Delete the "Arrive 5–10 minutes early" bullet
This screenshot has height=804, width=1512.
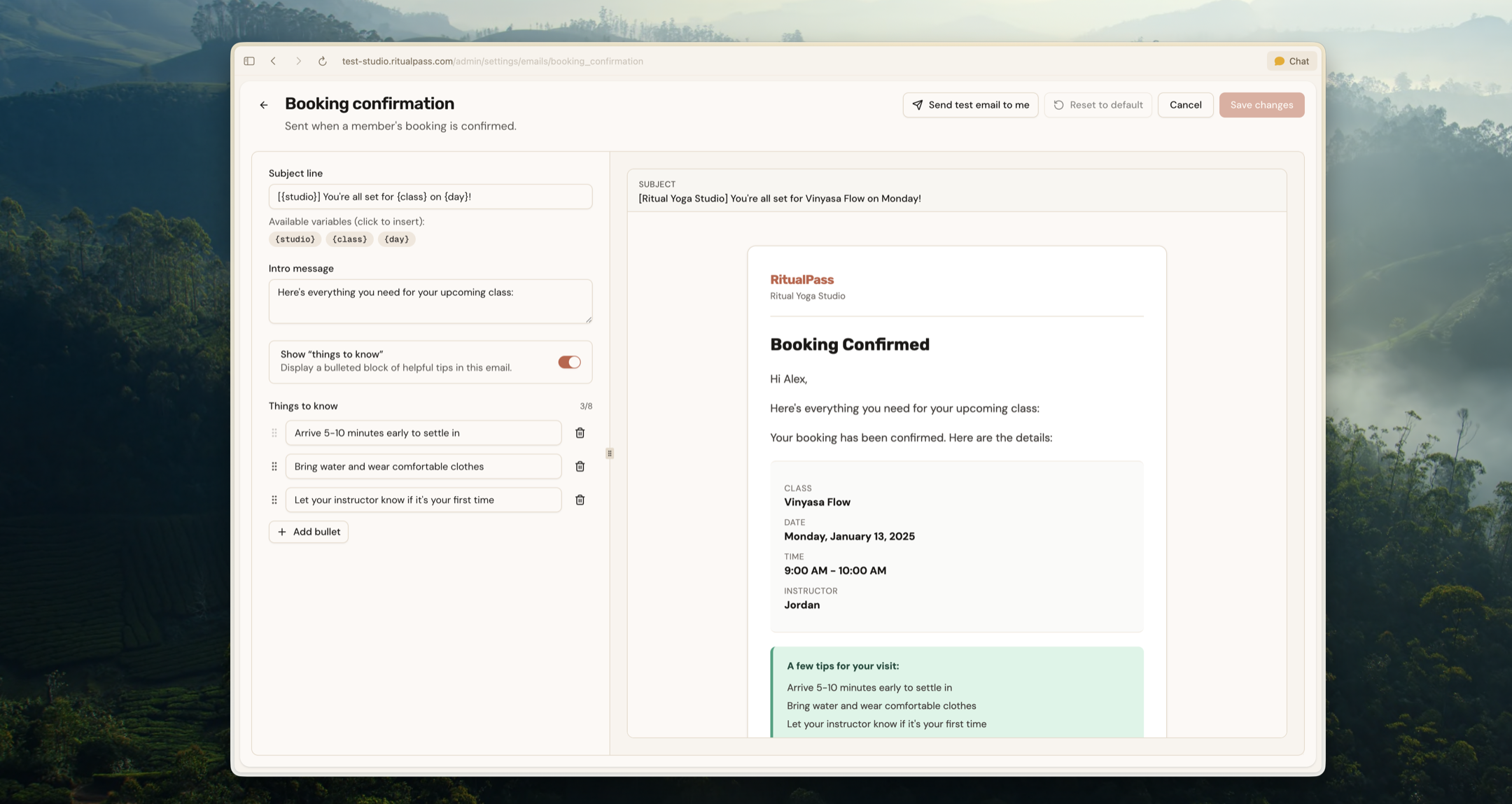(x=580, y=433)
